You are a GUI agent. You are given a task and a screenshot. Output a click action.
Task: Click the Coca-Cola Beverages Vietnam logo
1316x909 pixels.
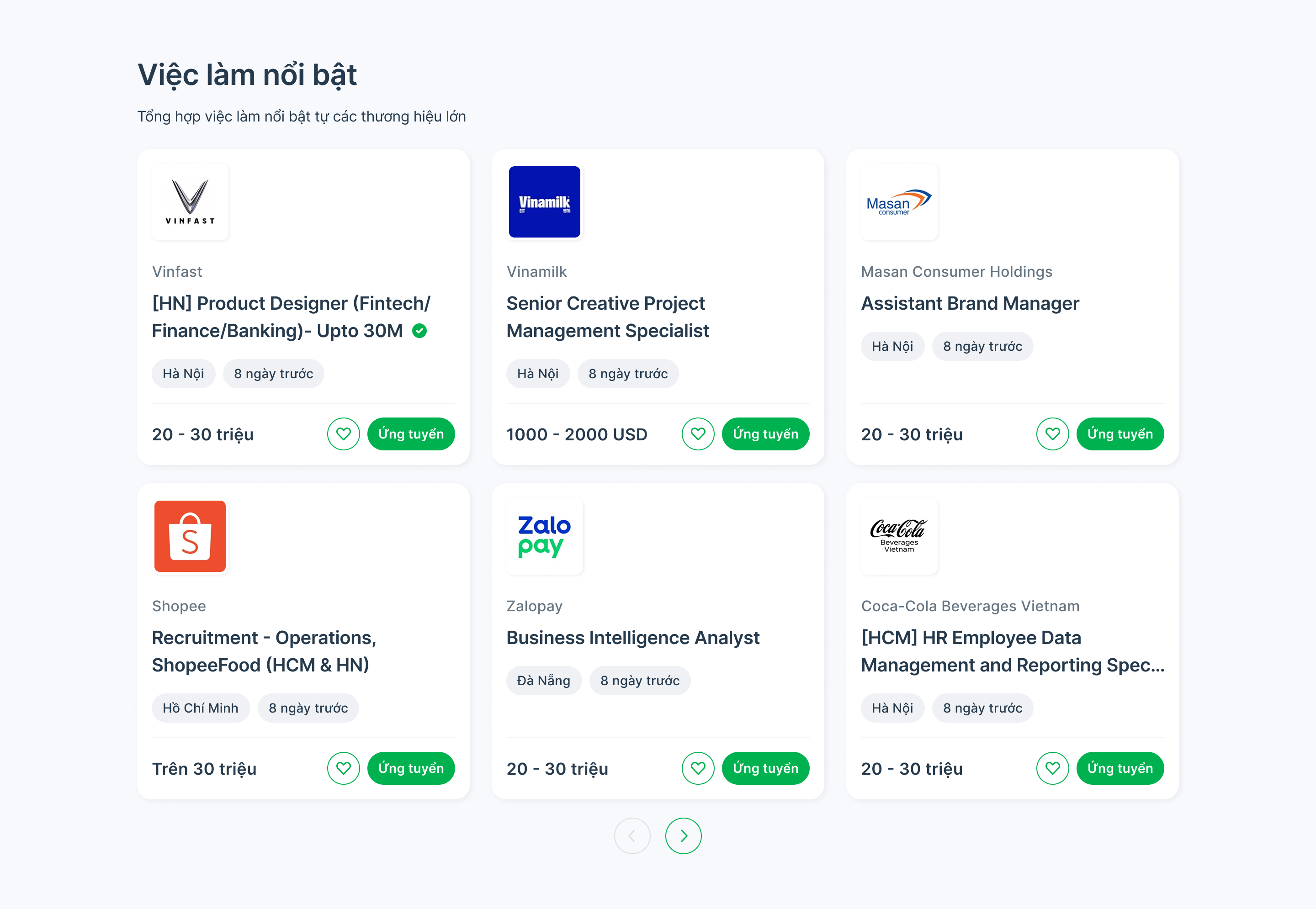point(899,536)
